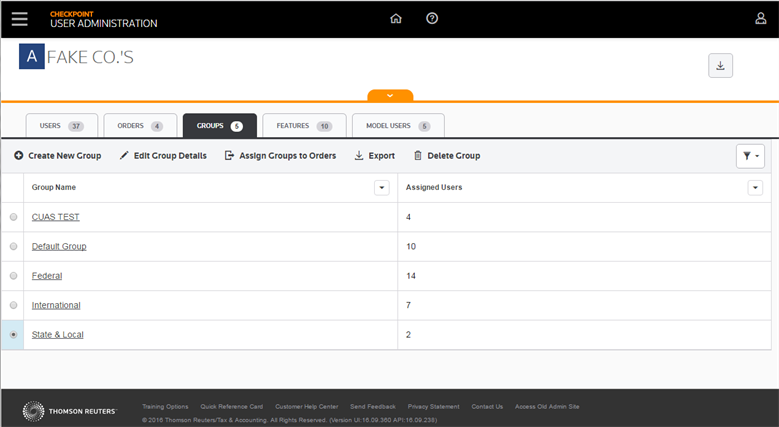Image resolution: width=779 pixels, height=427 pixels.
Task: Click Delete Group trash icon
Action: 446,156
